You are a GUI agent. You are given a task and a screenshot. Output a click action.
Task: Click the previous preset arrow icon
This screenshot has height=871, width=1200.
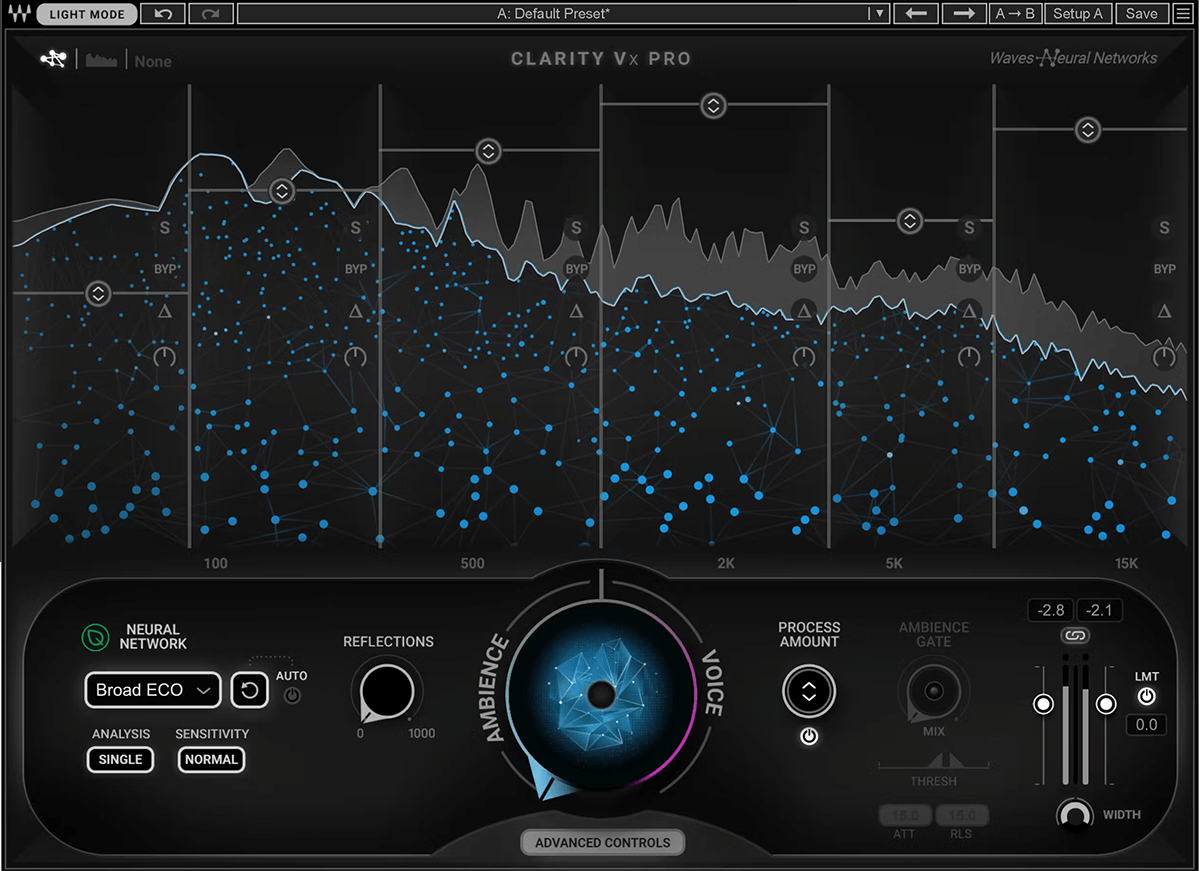(x=916, y=14)
